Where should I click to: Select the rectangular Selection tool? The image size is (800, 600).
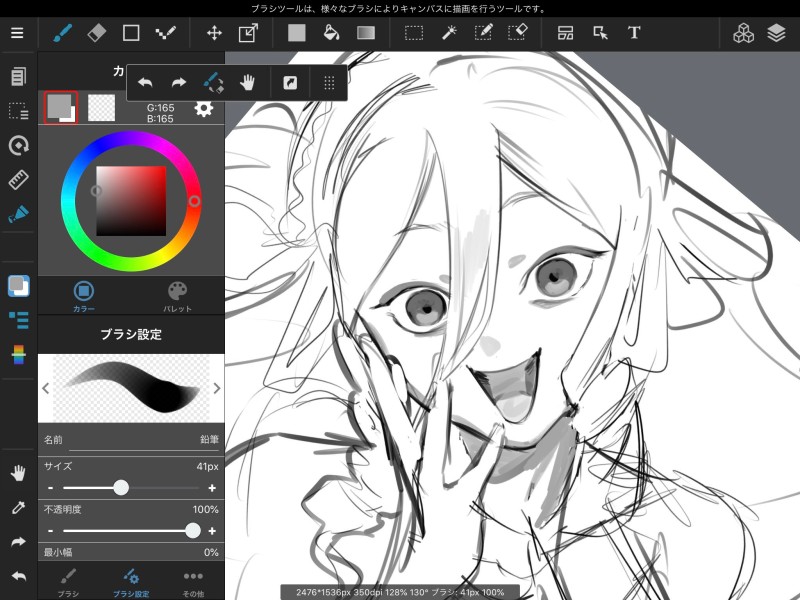pyautogui.click(x=414, y=33)
